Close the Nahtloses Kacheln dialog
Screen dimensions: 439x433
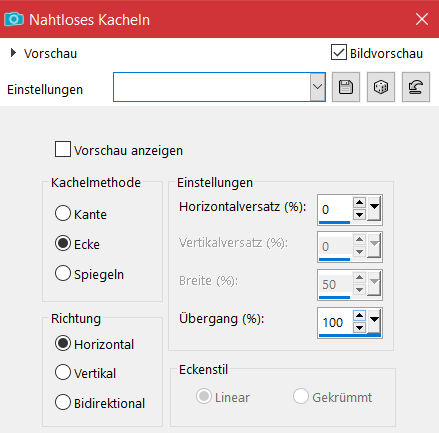(422, 19)
